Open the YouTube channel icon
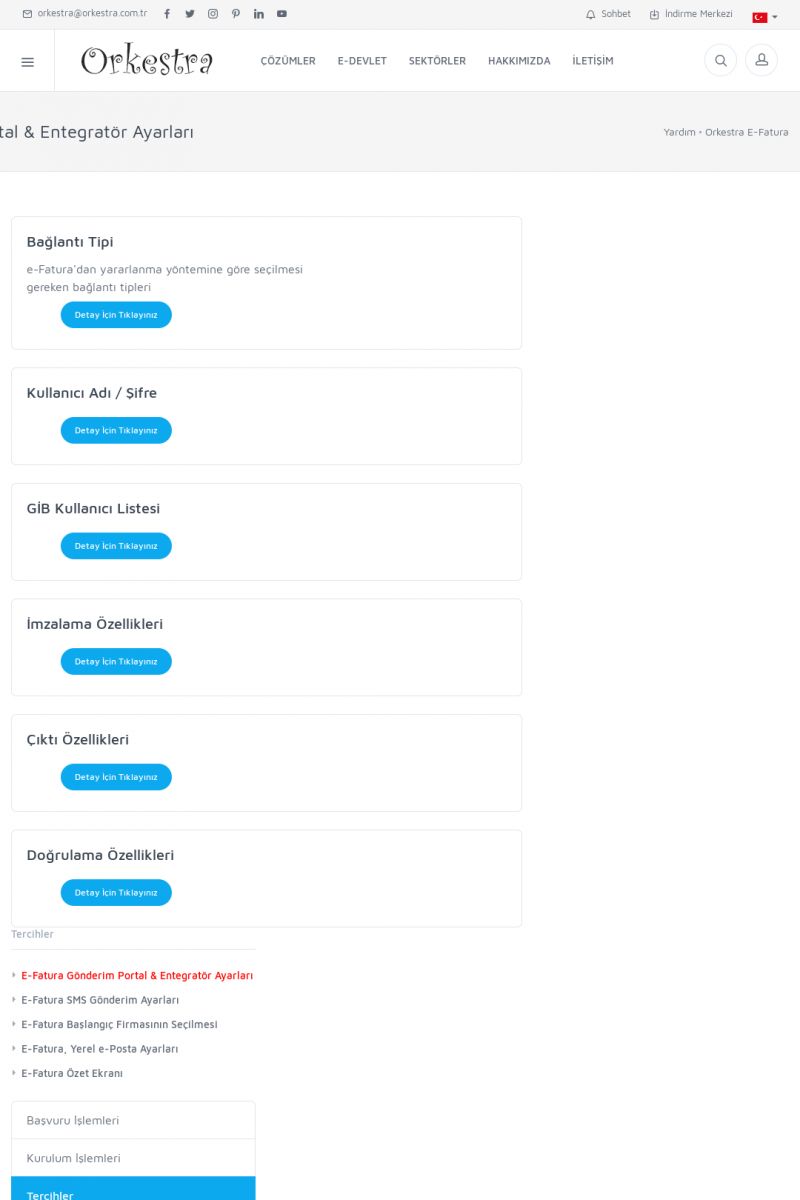800x1200 pixels. point(282,14)
